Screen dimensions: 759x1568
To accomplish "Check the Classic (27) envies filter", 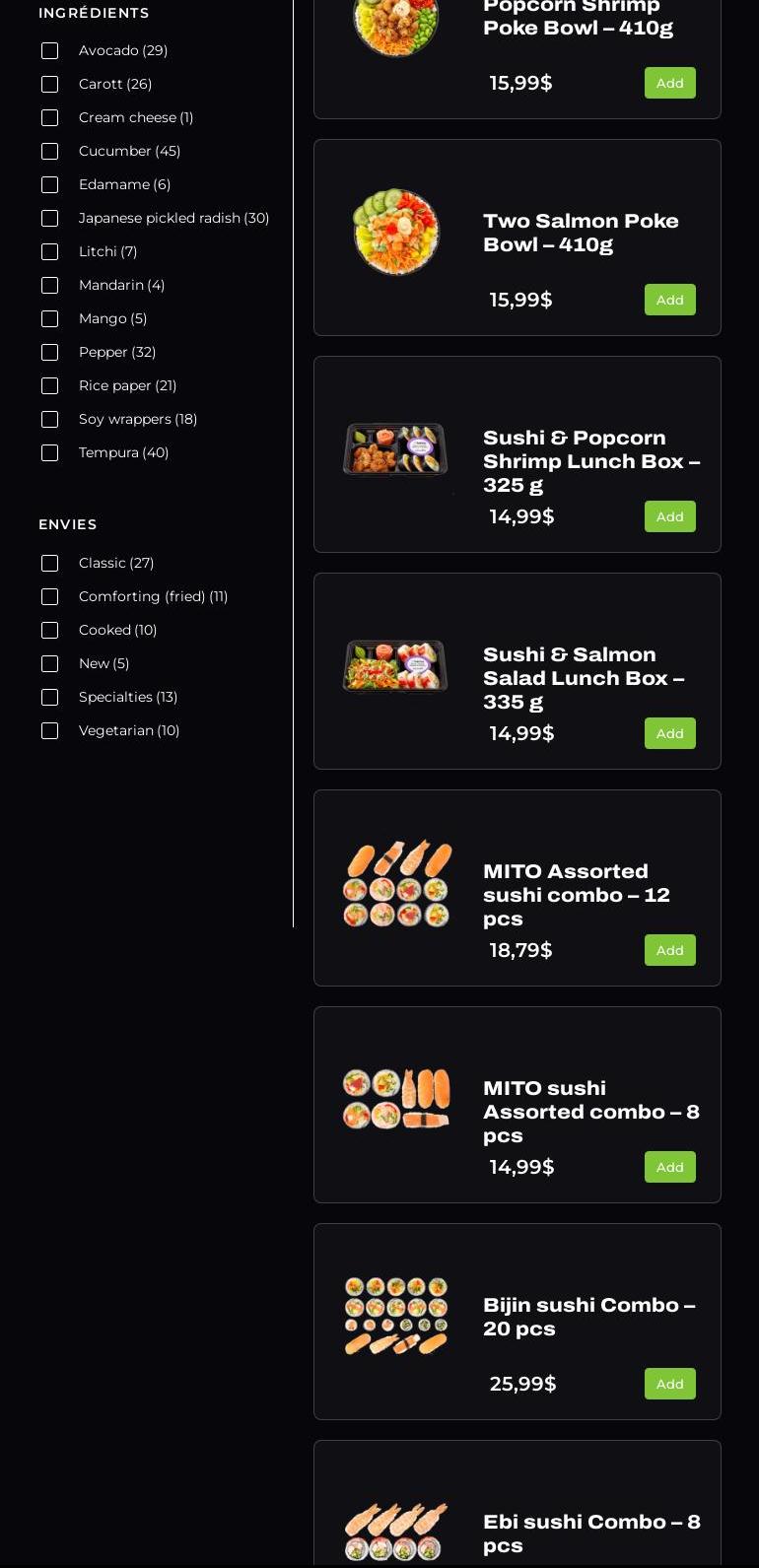I will (49, 563).
